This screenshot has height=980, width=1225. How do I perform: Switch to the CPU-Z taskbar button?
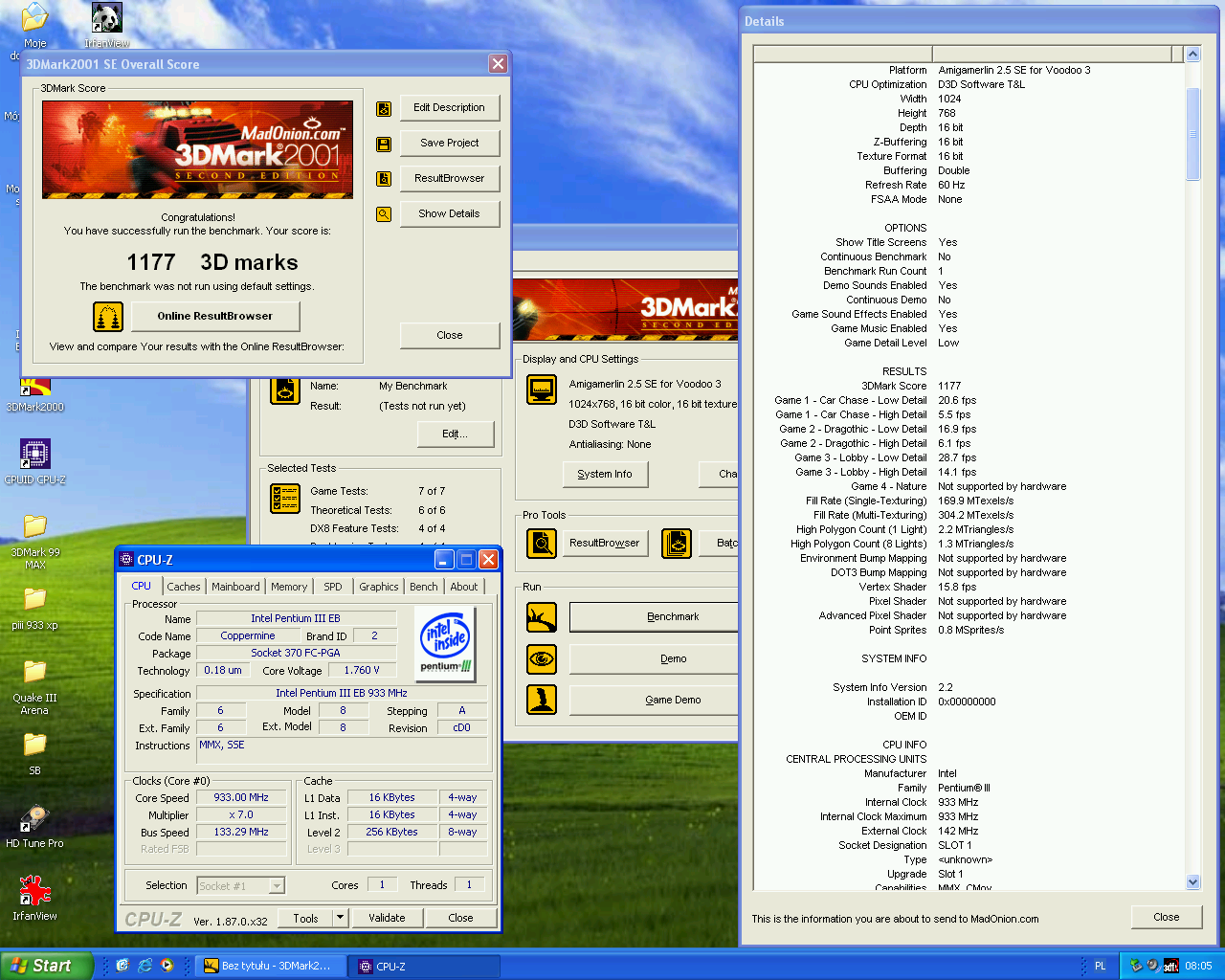click(x=423, y=967)
